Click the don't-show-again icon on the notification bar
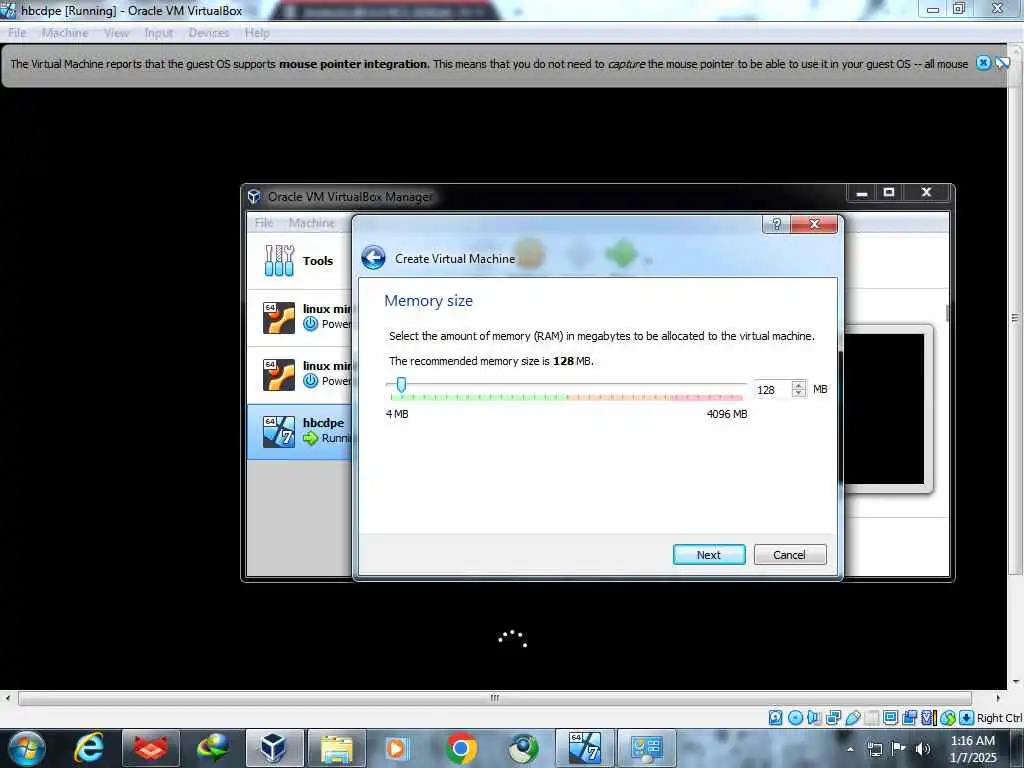Screen dimensions: 1024x768 point(1002,63)
